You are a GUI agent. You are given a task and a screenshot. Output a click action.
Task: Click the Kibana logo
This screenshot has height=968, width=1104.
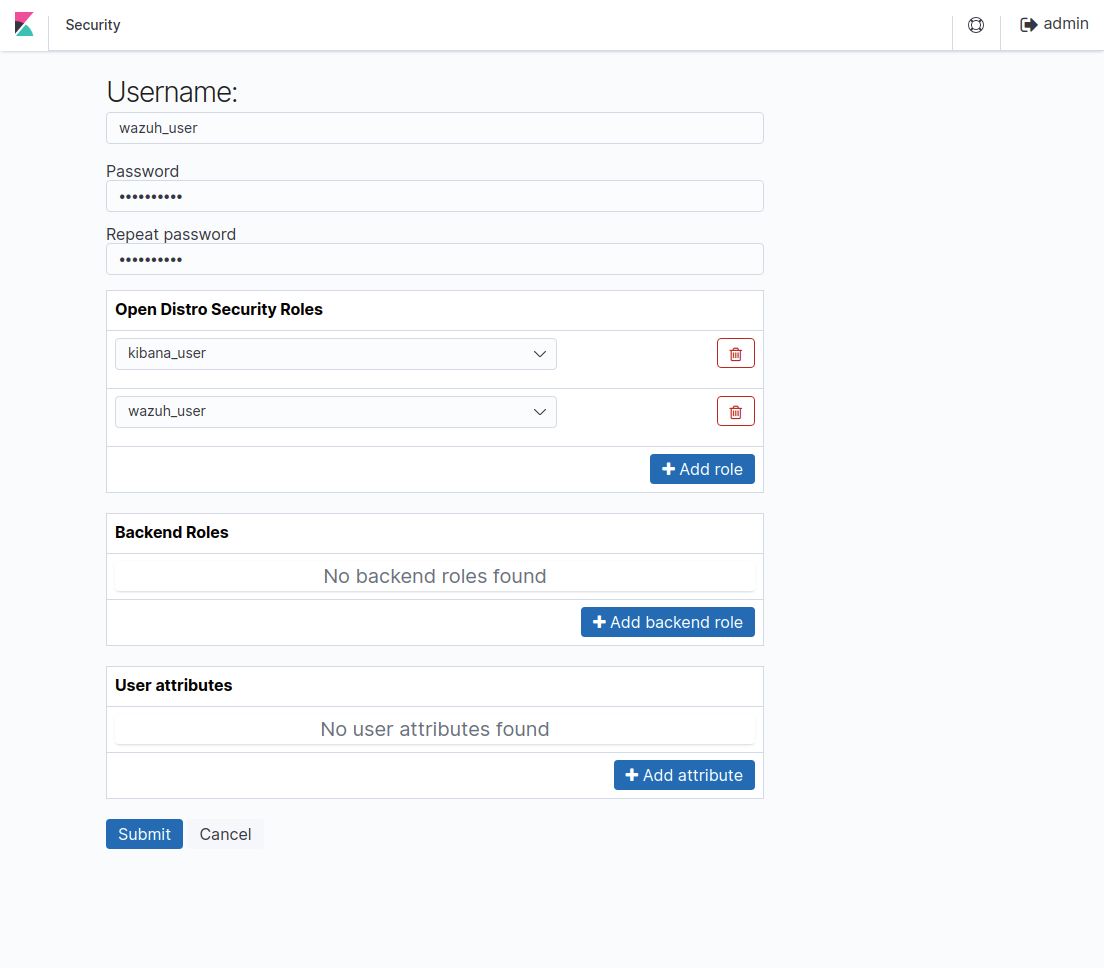click(x=23, y=23)
